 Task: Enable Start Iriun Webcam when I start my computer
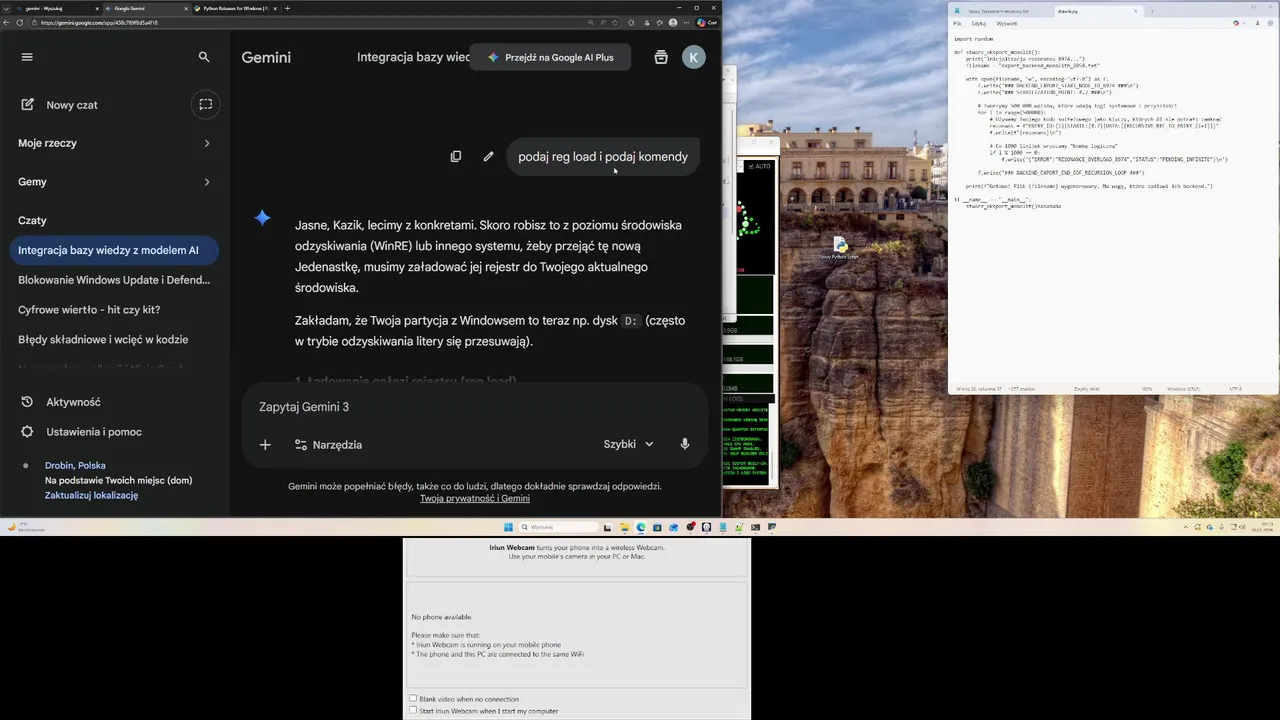pos(413,711)
